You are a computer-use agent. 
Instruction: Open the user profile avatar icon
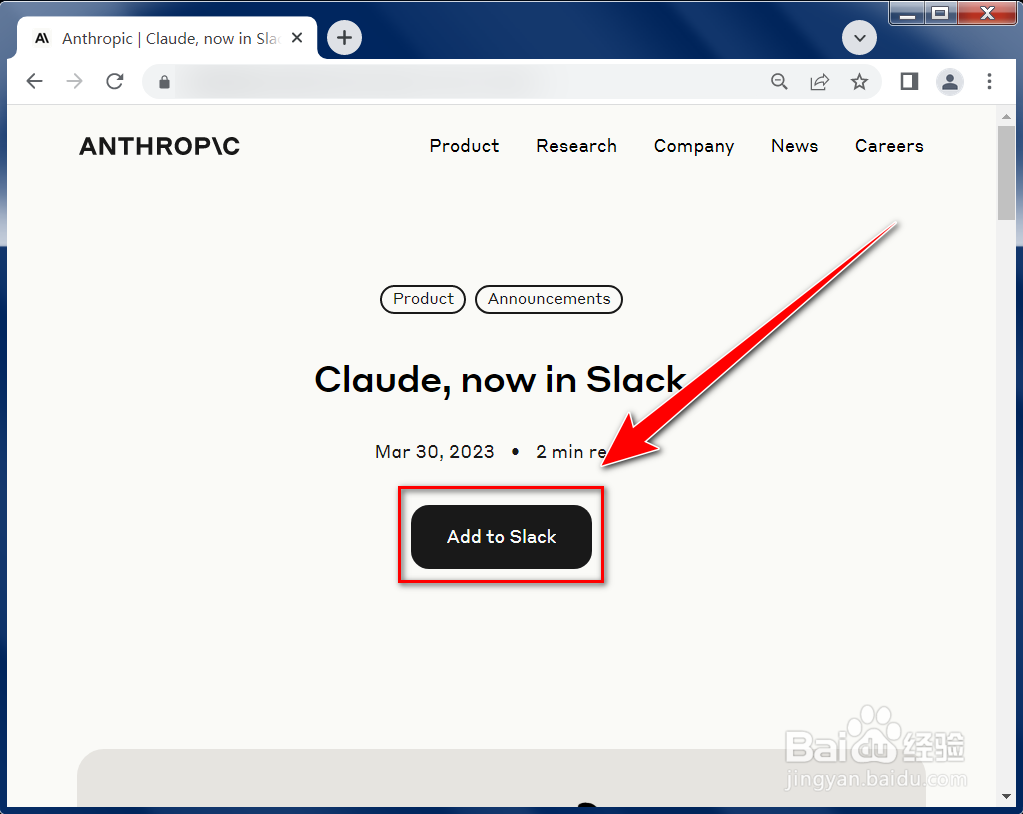point(950,82)
